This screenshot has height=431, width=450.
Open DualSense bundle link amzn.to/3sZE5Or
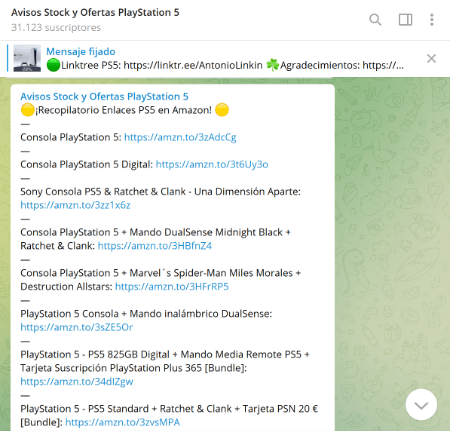pos(77,327)
